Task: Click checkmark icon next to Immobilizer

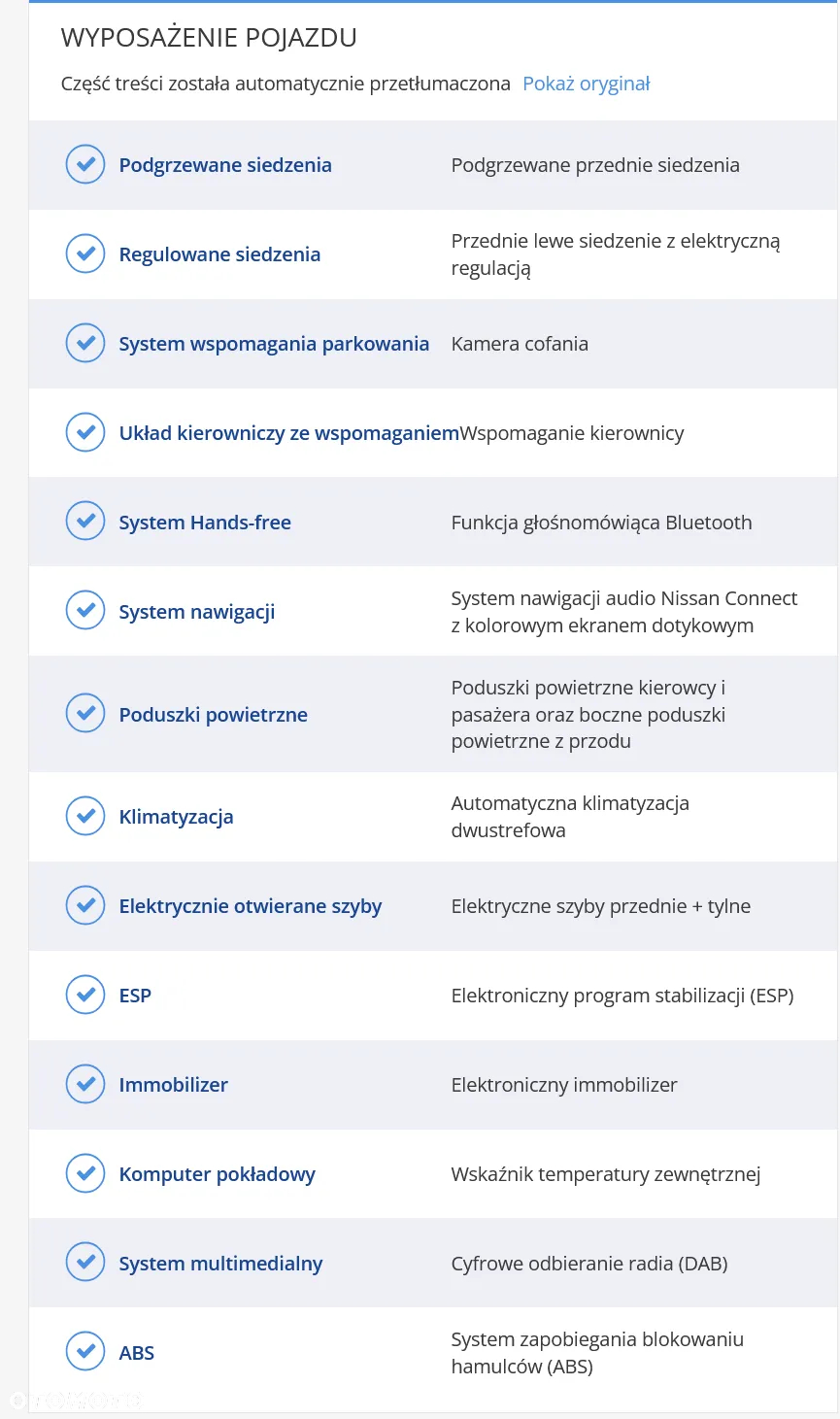Action: coord(85,1084)
